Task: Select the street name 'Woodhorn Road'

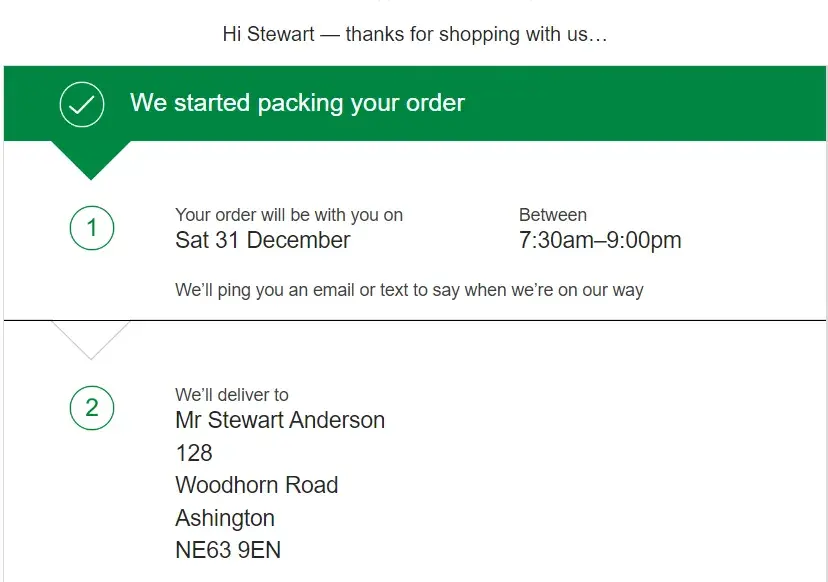Action: (x=257, y=485)
